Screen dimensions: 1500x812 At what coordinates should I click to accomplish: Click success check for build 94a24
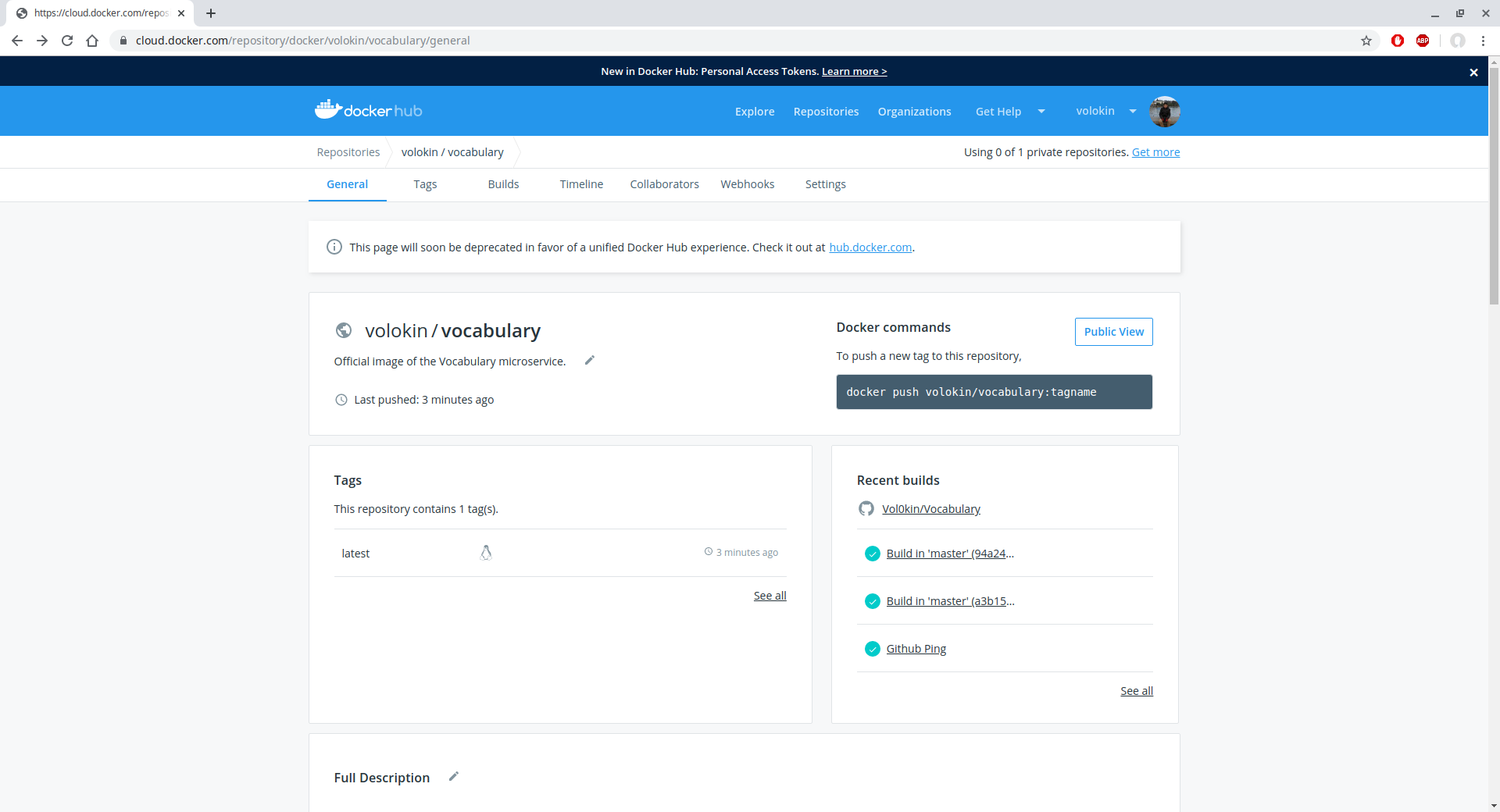click(873, 554)
